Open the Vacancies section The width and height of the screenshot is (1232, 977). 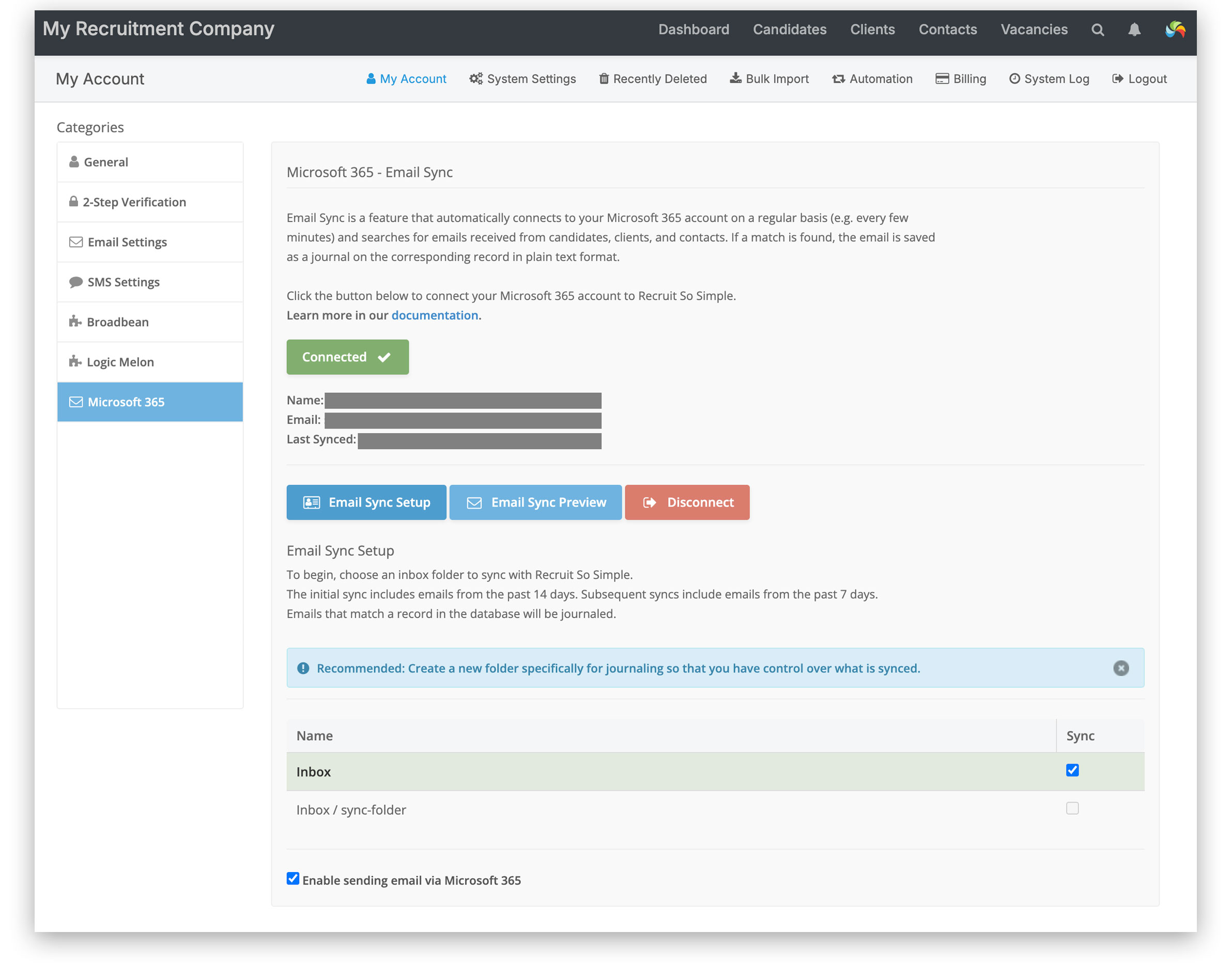pos(1034,30)
